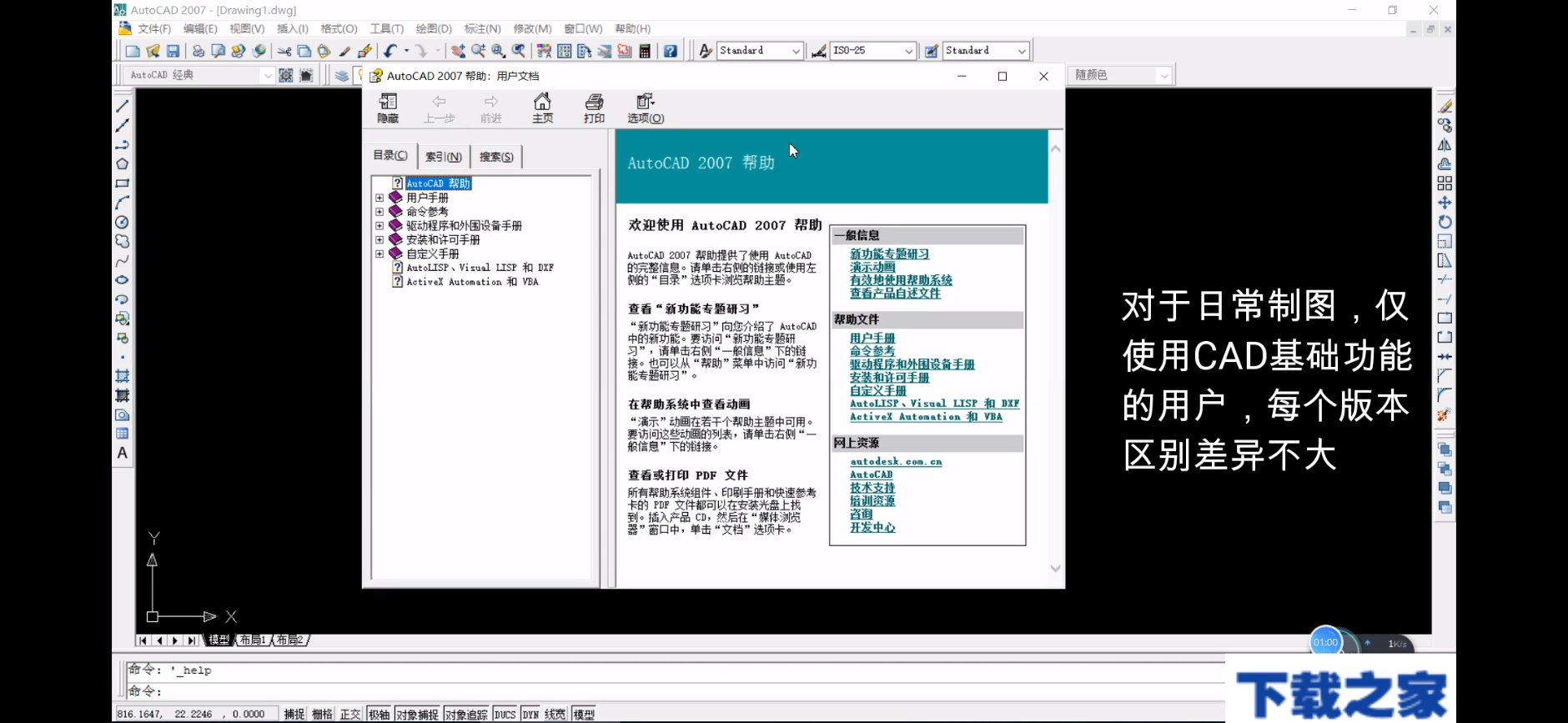Image resolution: width=1568 pixels, height=723 pixels.
Task: Click the Cut scissors icon
Action: coord(284,51)
